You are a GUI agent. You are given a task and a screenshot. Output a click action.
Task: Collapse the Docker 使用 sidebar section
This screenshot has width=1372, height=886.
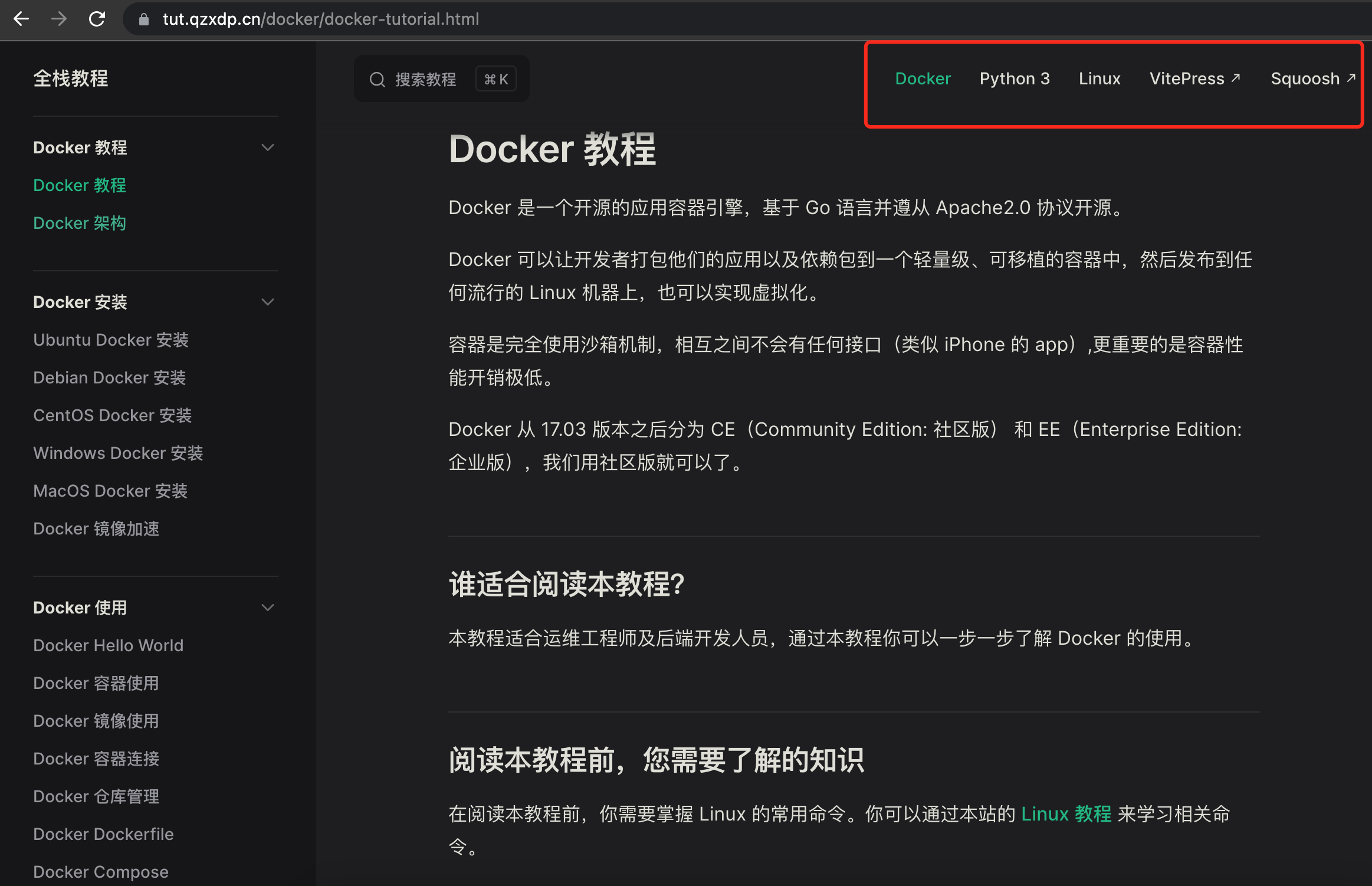tap(268, 608)
